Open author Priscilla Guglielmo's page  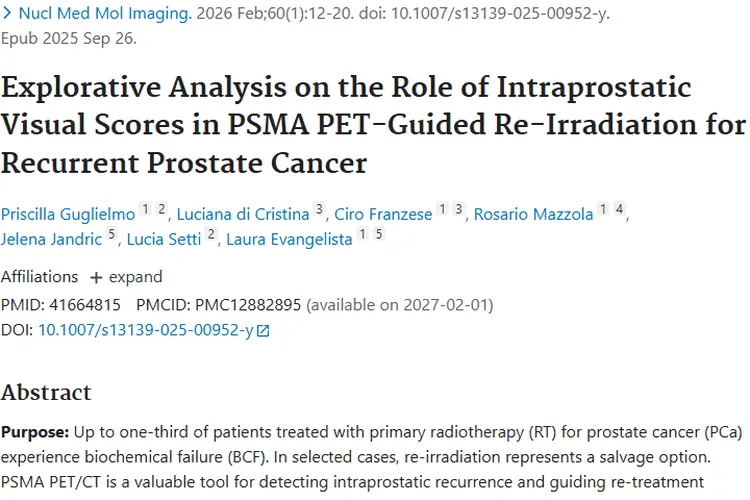67,214
